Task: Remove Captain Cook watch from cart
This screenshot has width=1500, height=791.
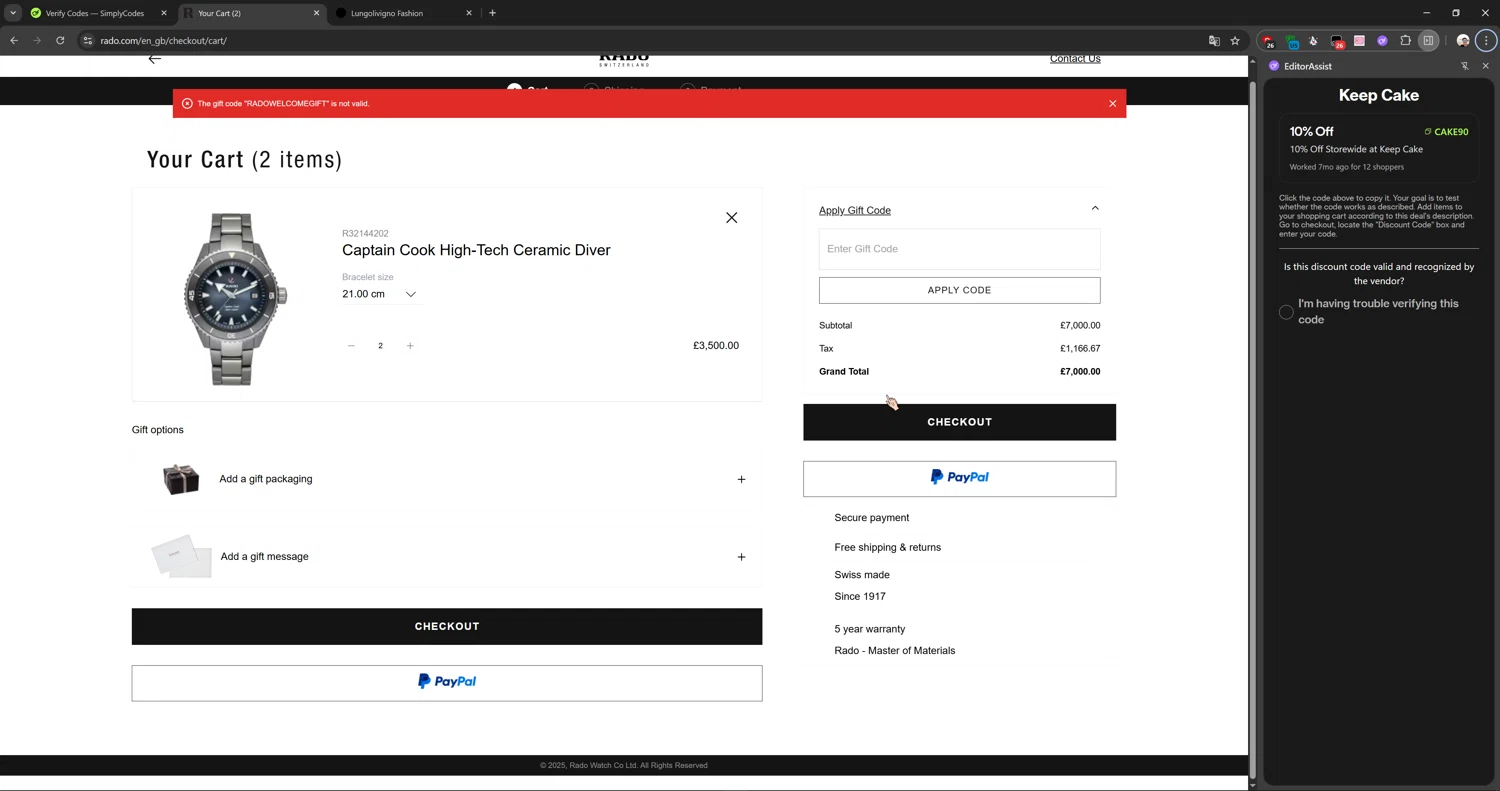Action: click(732, 218)
